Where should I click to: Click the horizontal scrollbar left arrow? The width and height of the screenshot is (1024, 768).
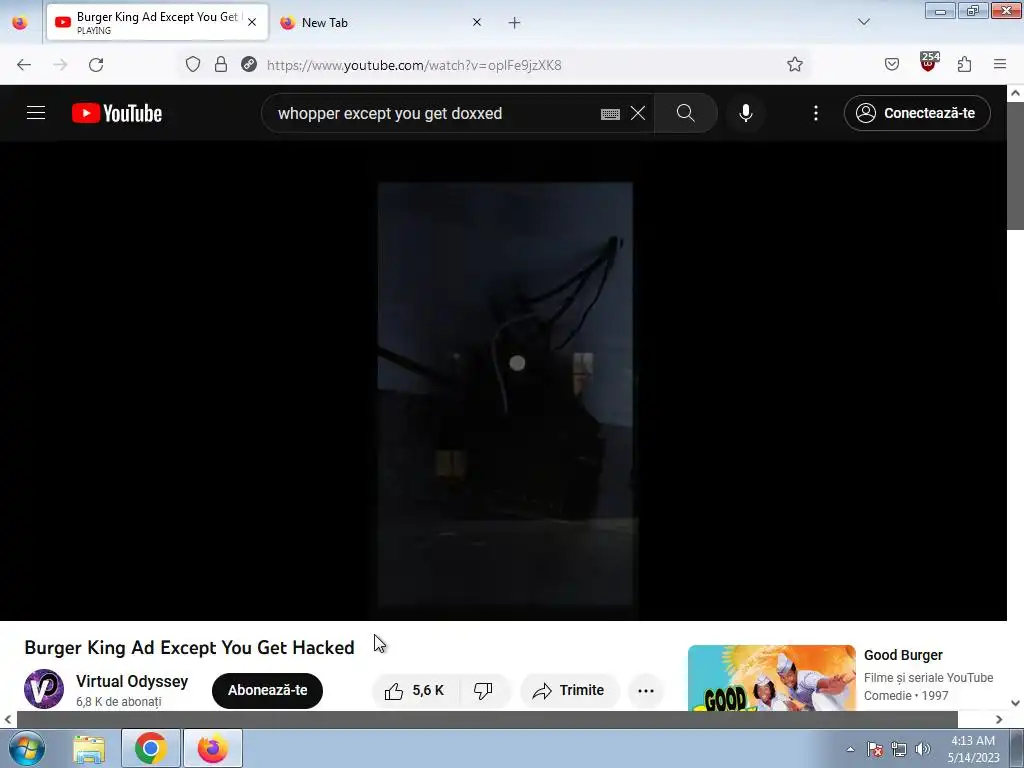(8, 719)
